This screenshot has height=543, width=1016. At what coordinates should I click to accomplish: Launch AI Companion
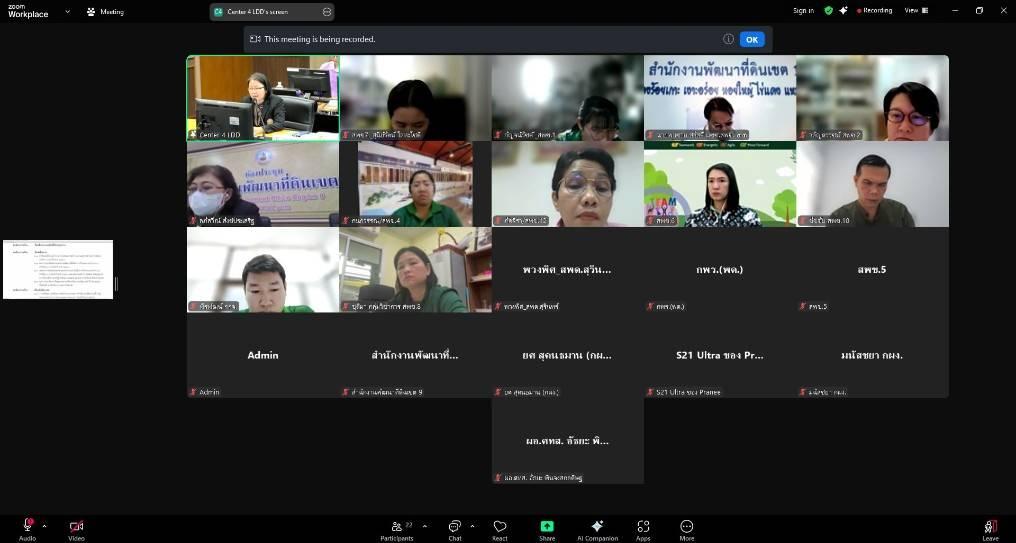597,526
